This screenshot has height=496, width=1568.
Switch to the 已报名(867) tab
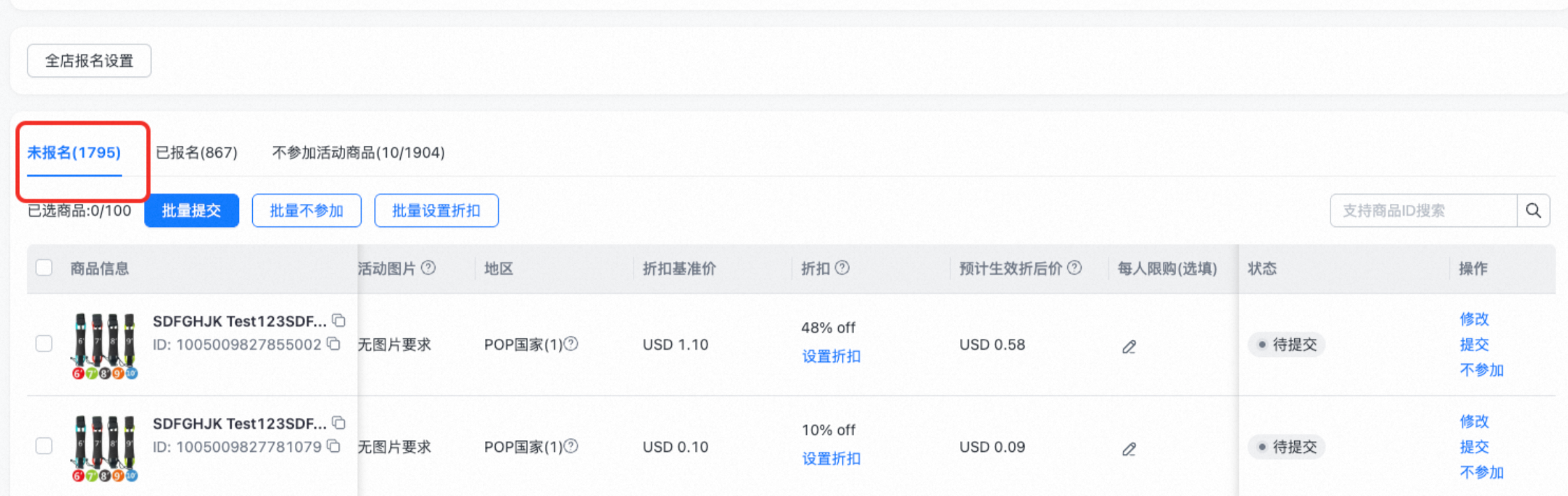197,152
